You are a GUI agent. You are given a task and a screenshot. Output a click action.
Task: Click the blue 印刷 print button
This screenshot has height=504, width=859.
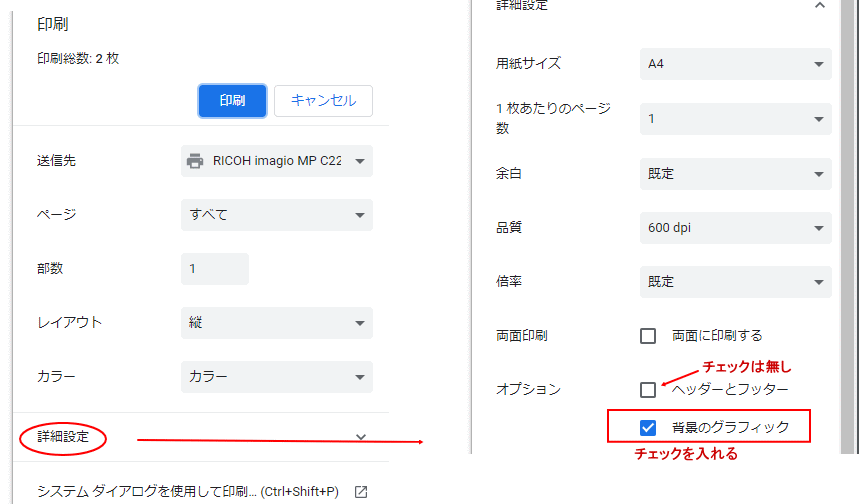pos(232,100)
